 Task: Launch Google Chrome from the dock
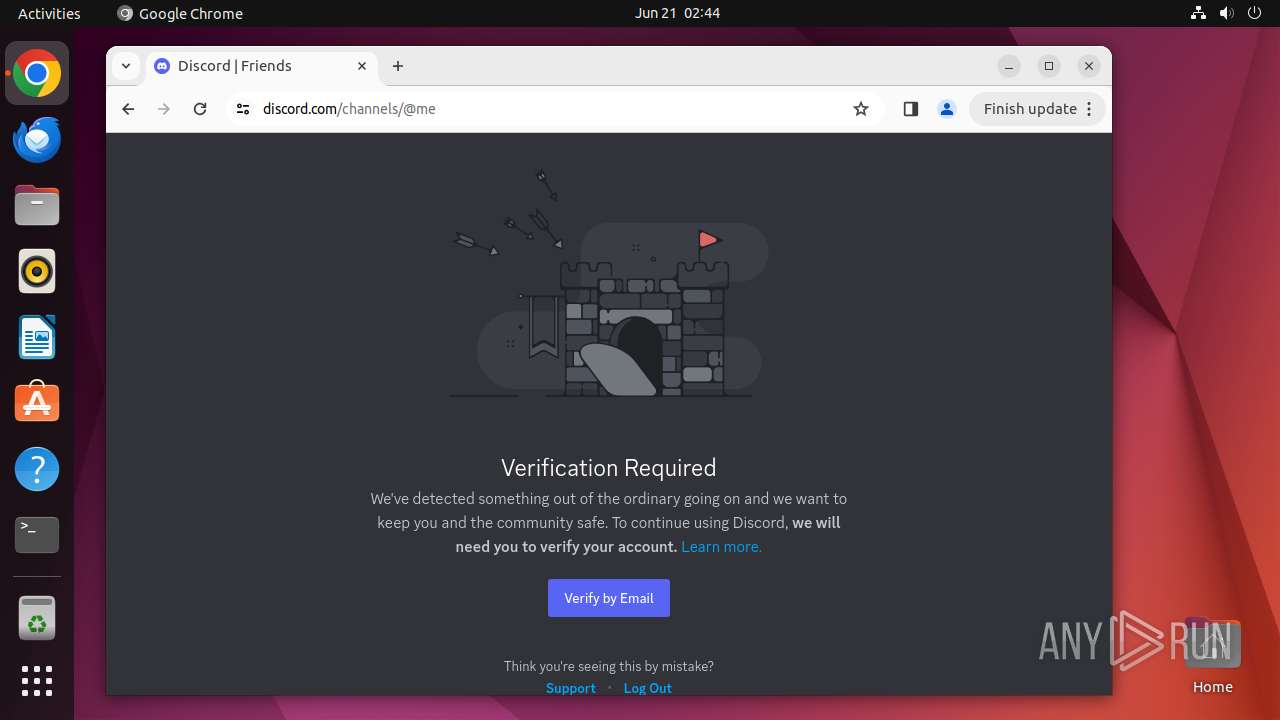coord(37,74)
